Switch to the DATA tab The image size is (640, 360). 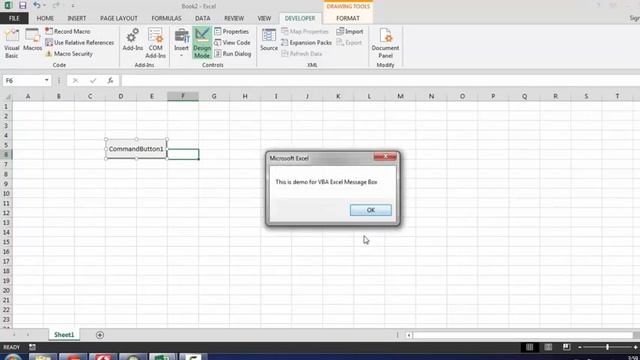202,18
